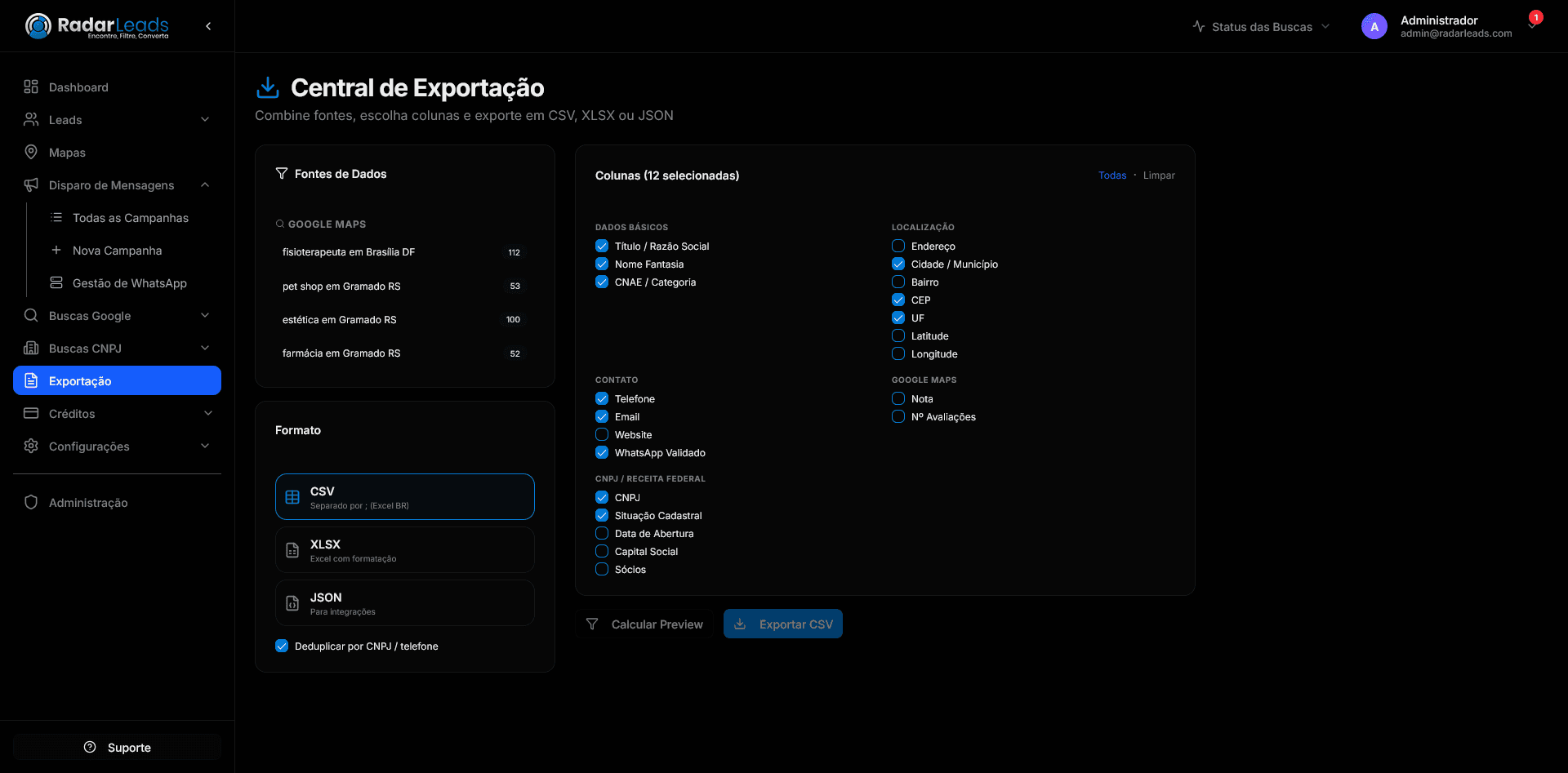This screenshot has width=1568, height=773.
Task: Expand the Créditos chevron
Action: pyautogui.click(x=207, y=413)
